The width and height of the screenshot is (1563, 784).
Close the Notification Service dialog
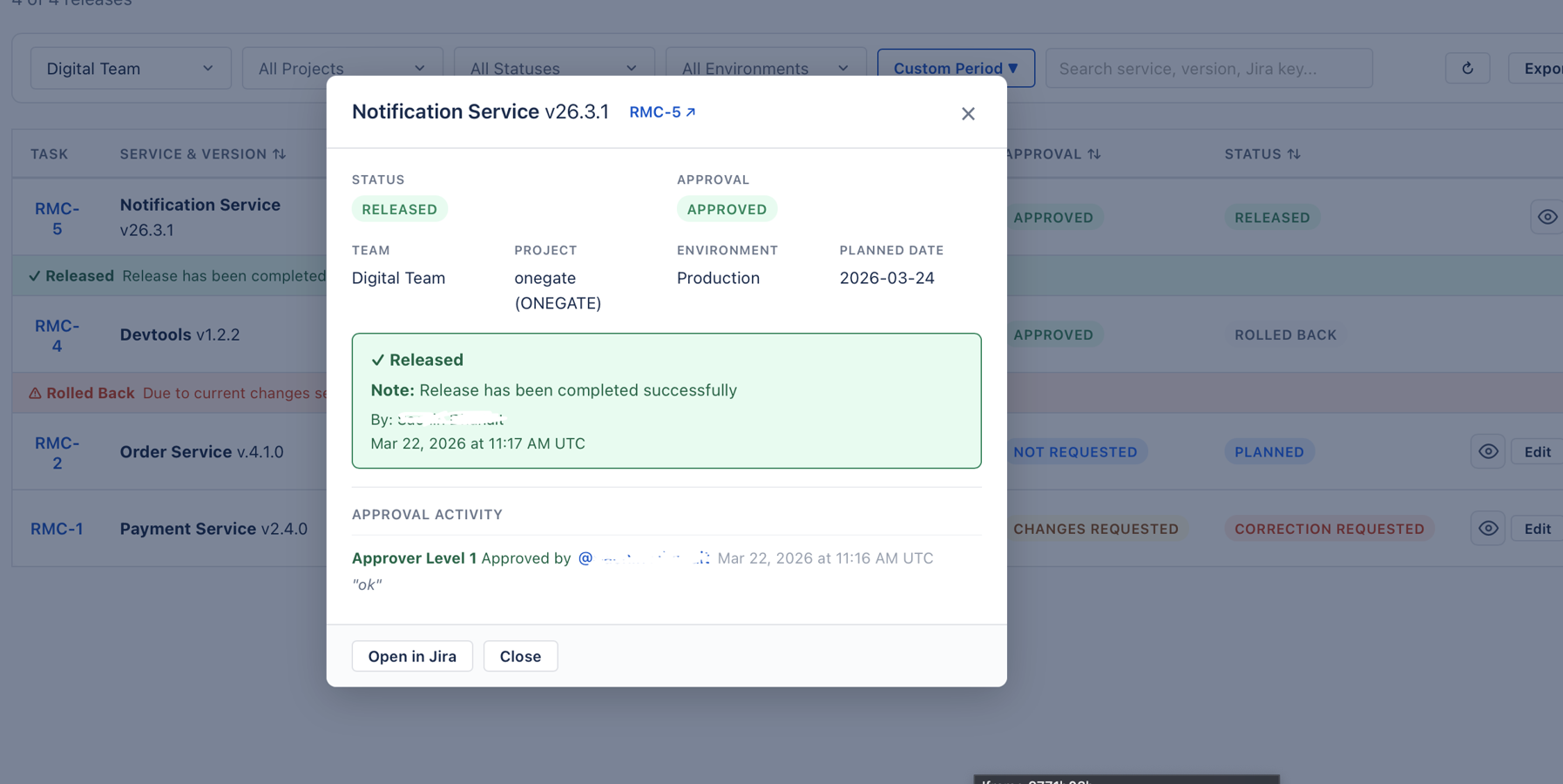click(520, 656)
